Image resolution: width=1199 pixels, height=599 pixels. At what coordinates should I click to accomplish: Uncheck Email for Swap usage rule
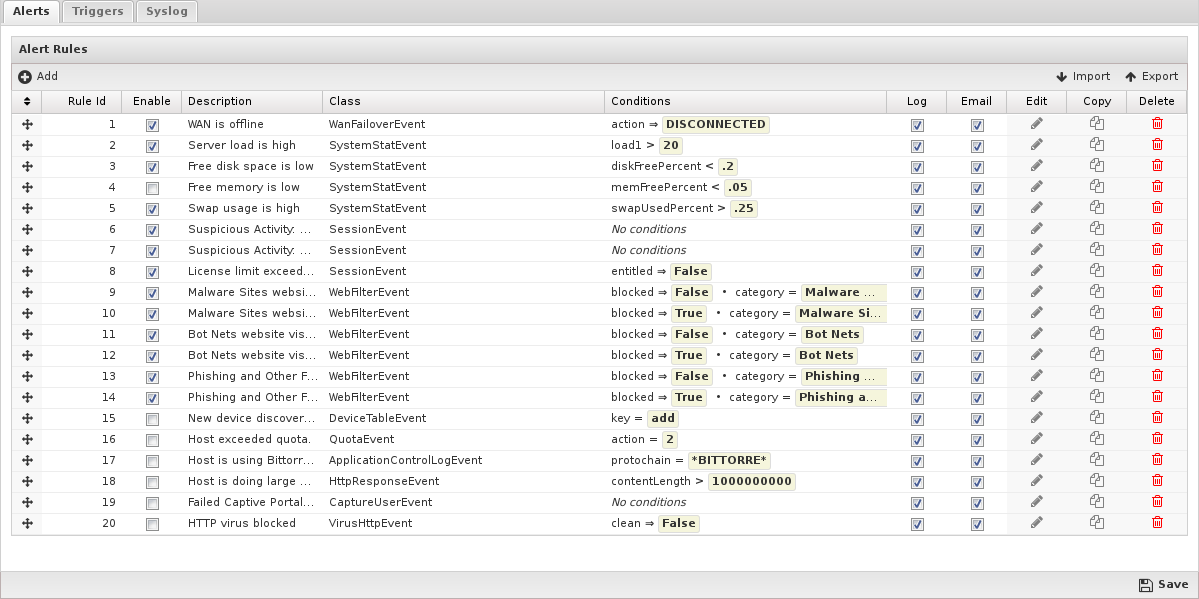[x=976, y=209]
